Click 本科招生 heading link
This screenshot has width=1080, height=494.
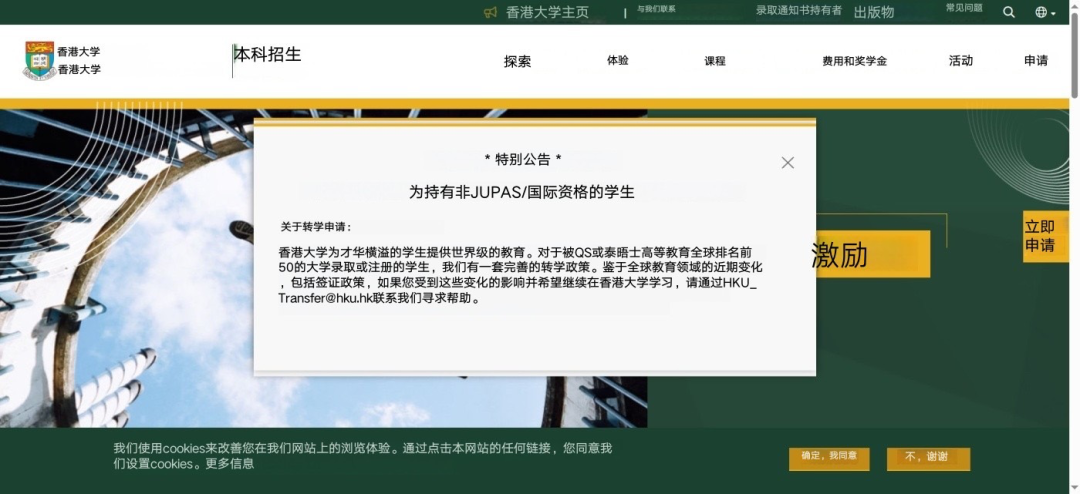[x=268, y=54]
